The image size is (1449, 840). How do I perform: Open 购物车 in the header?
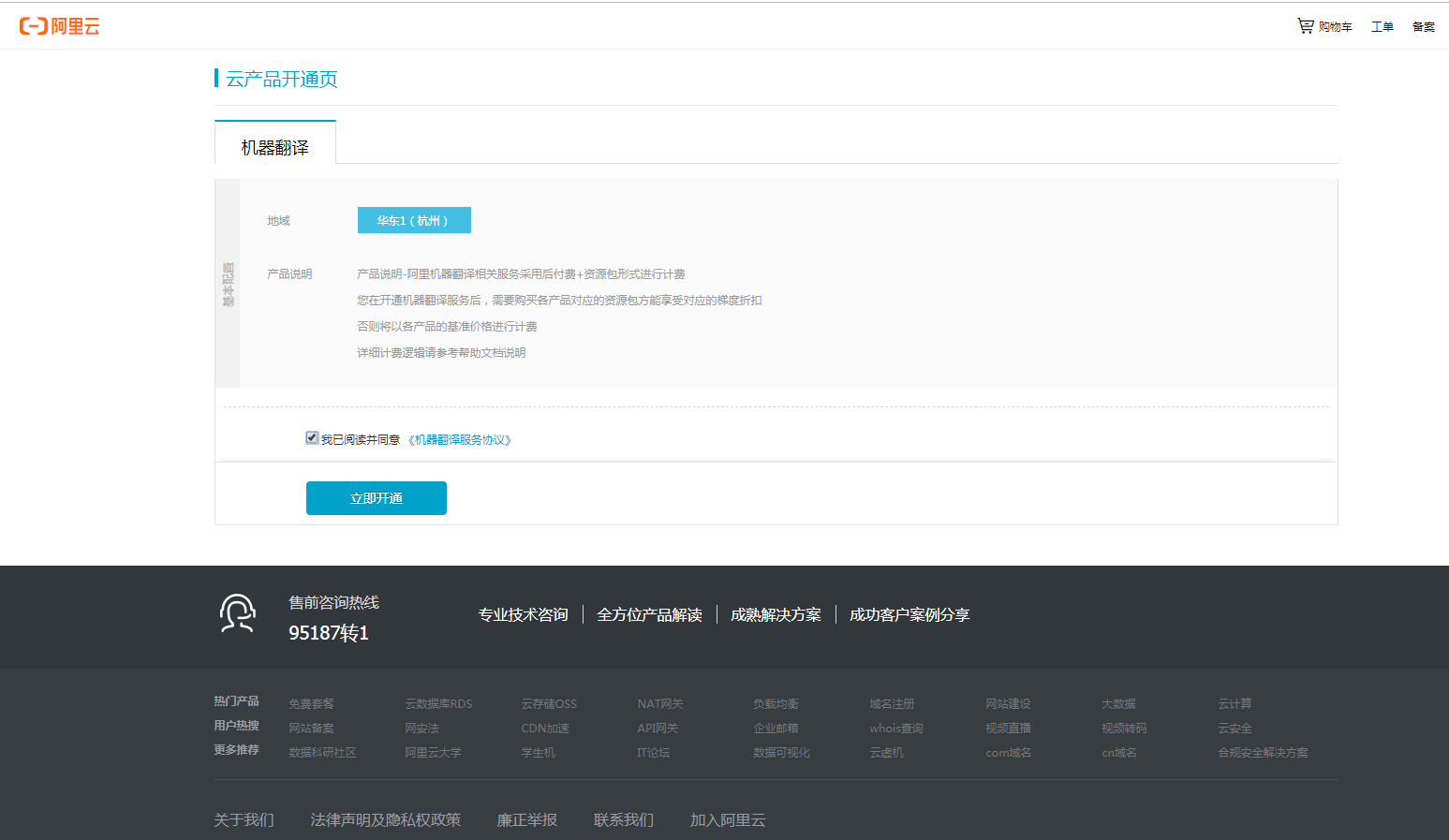(1336, 26)
